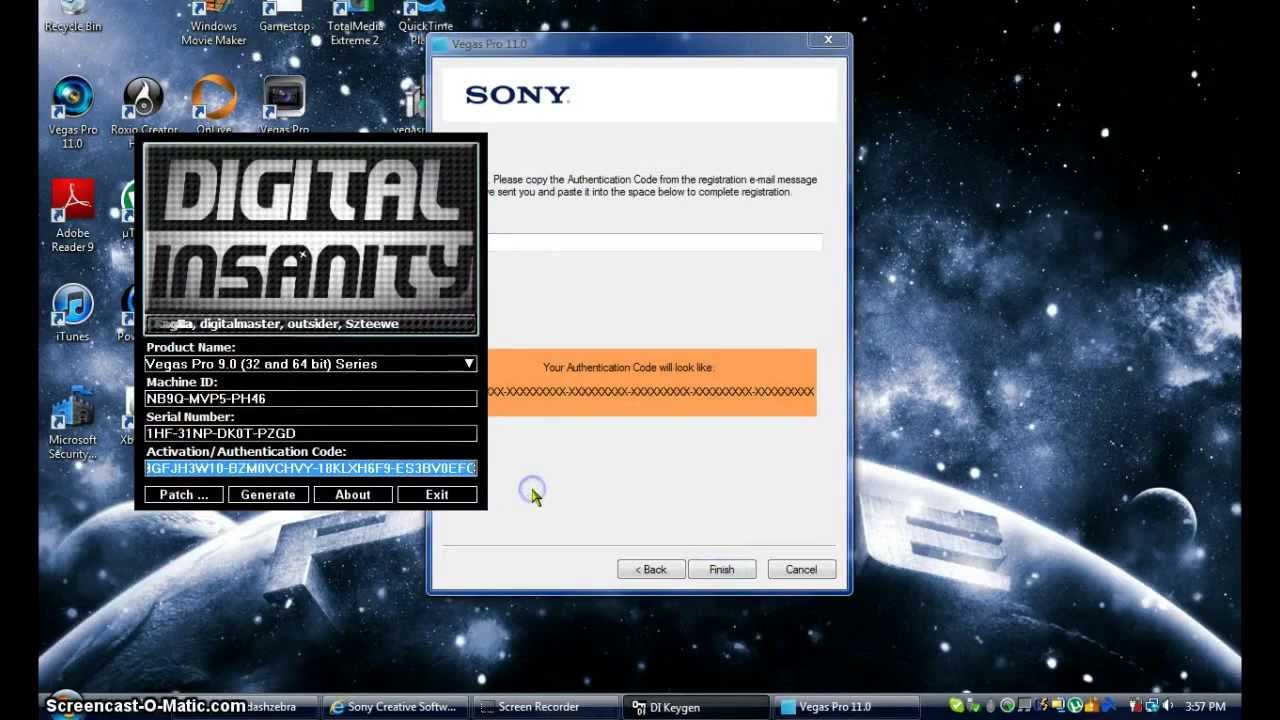The width and height of the screenshot is (1280, 720).
Task: Select the OnLive desktop shortcut
Action: point(214,106)
